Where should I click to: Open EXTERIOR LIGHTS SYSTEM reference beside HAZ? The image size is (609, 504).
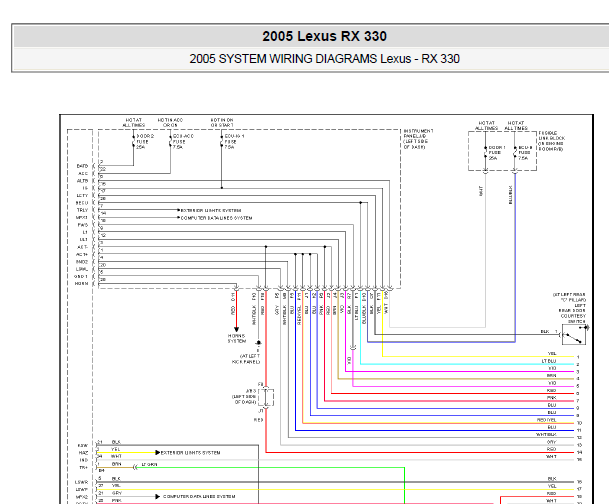point(190,453)
